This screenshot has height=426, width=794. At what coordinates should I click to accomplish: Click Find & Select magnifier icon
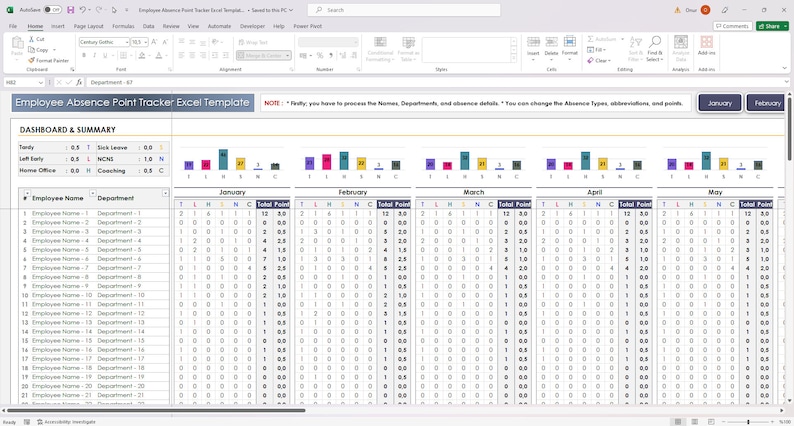(655, 42)
